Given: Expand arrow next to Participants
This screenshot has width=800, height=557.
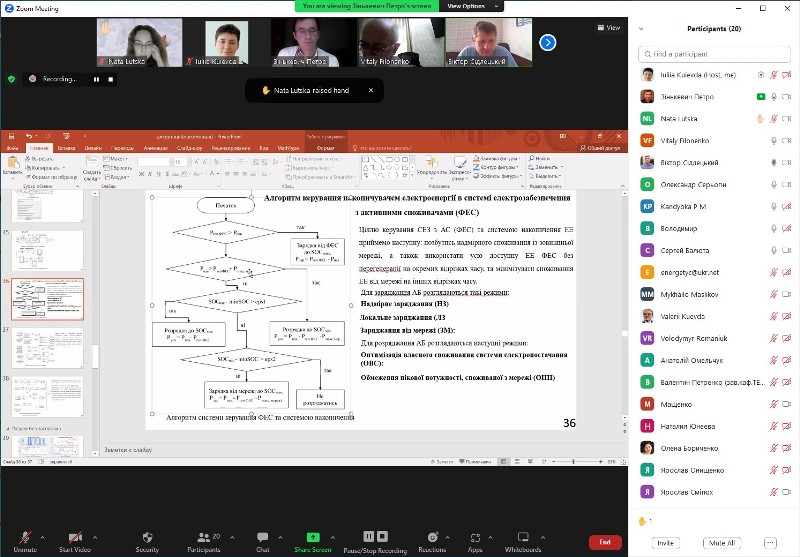Looking at the screenshot, I should (232, 537).
